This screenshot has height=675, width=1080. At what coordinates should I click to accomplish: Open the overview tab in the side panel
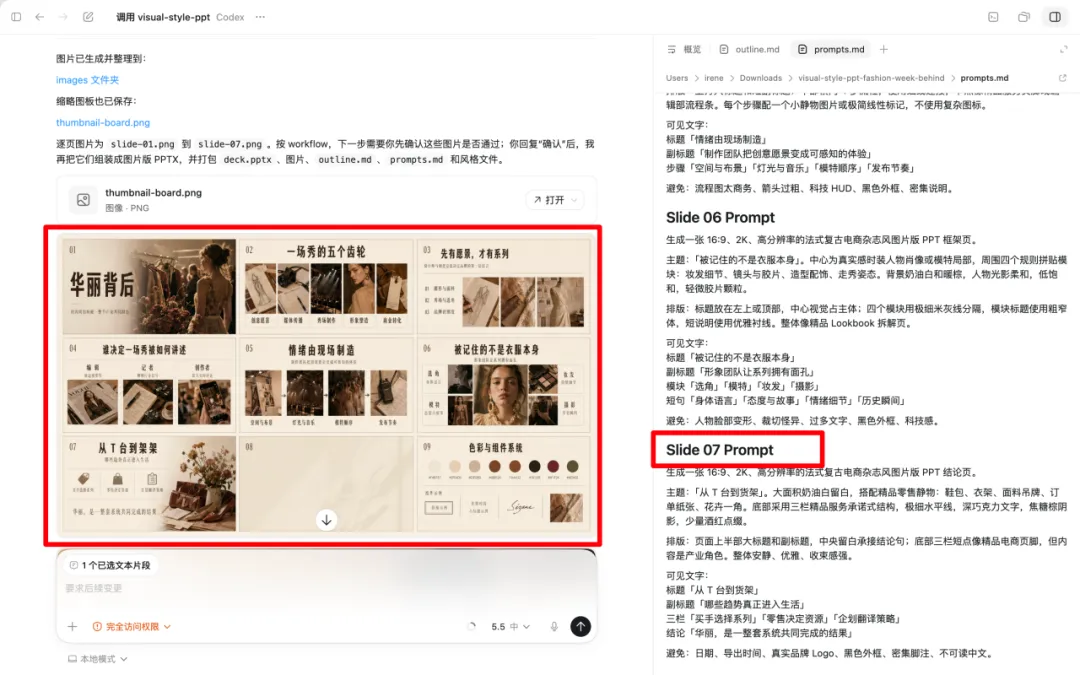(684, 49)
